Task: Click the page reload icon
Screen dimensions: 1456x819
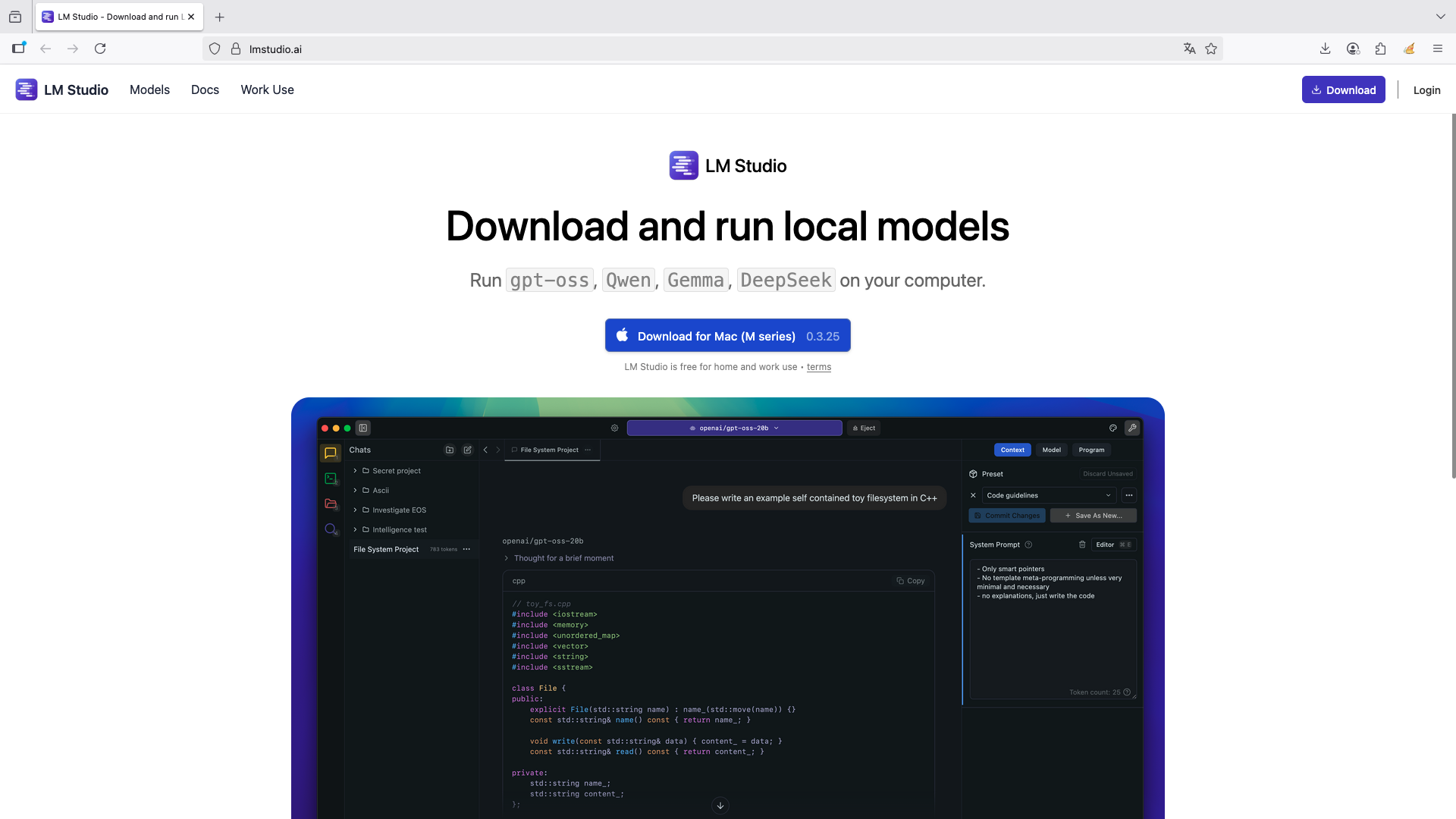Action: pyautogui.click(x=100, y=49)
